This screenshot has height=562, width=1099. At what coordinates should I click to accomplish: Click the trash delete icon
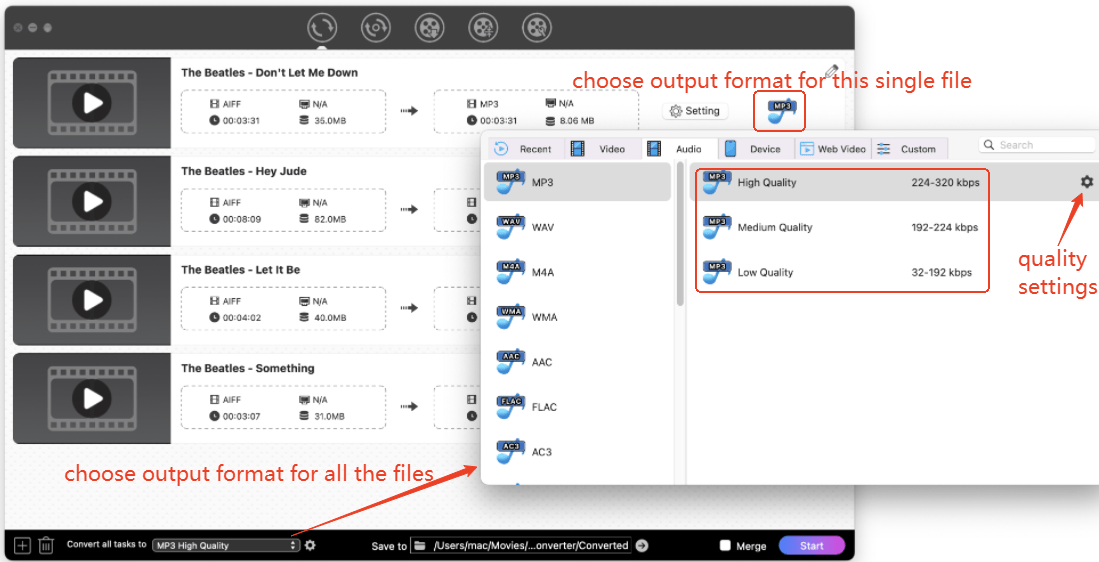(x=46, y=545)
